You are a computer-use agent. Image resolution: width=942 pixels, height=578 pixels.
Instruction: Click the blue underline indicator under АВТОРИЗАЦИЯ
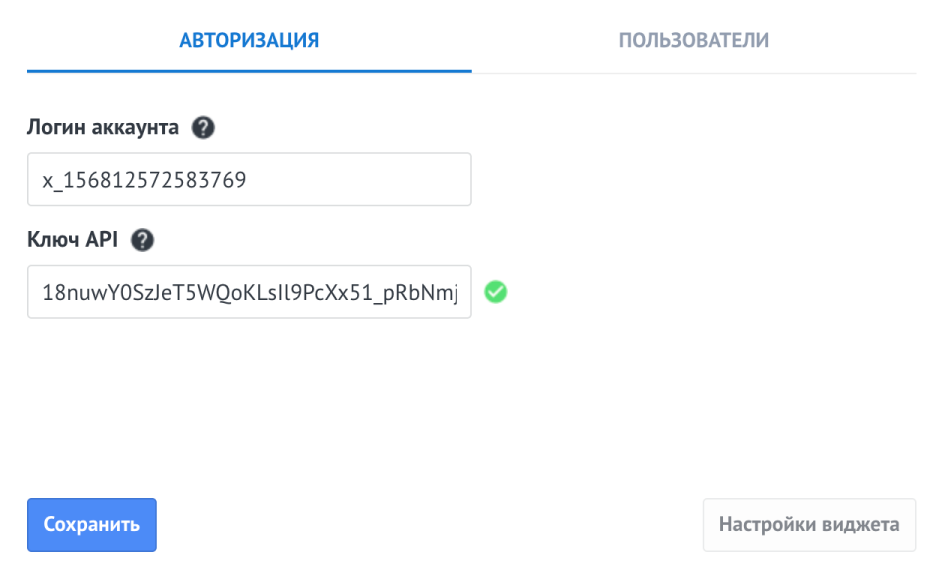click(249, 70)
